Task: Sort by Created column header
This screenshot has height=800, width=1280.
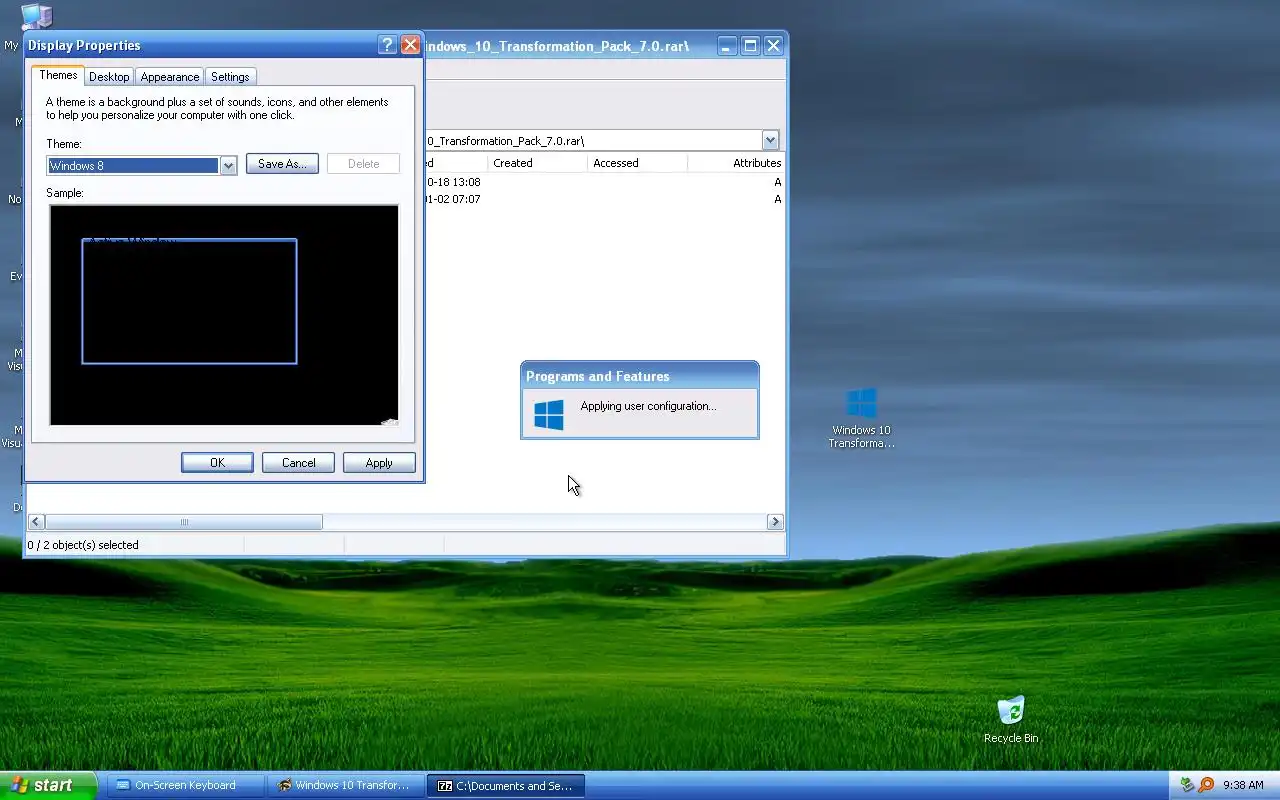Action: (538, 163)
